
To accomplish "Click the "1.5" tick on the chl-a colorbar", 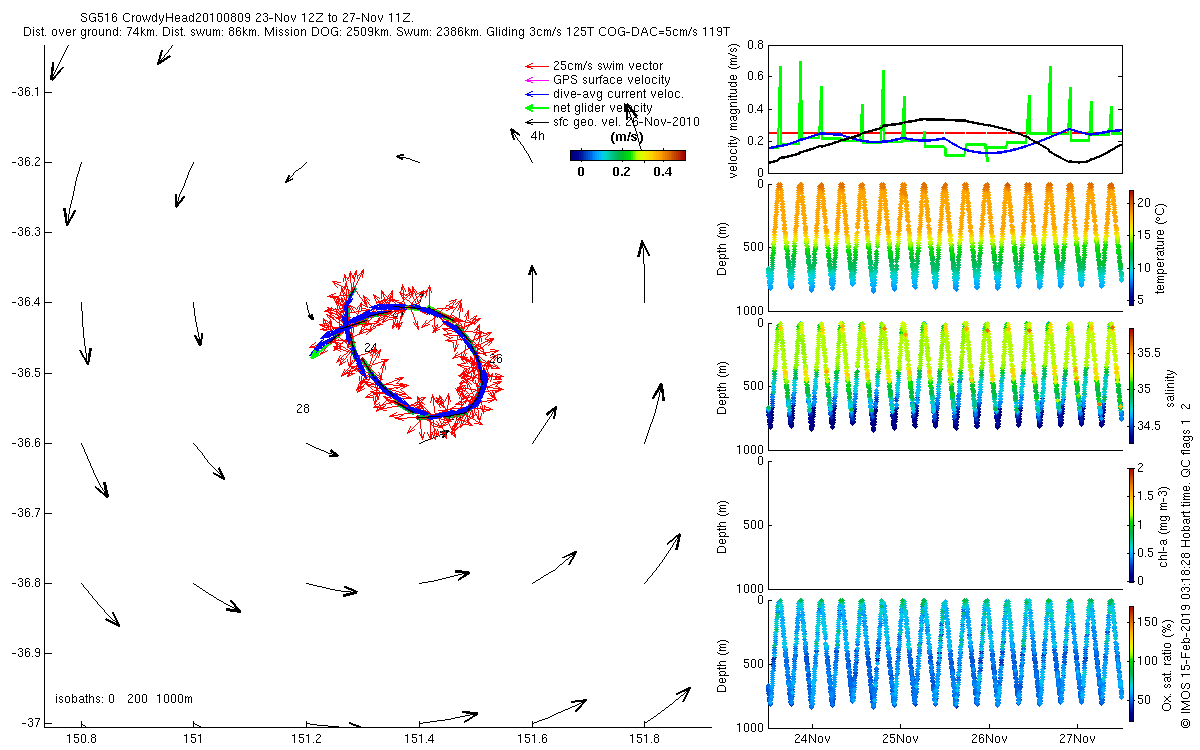I will [1146, 495].
